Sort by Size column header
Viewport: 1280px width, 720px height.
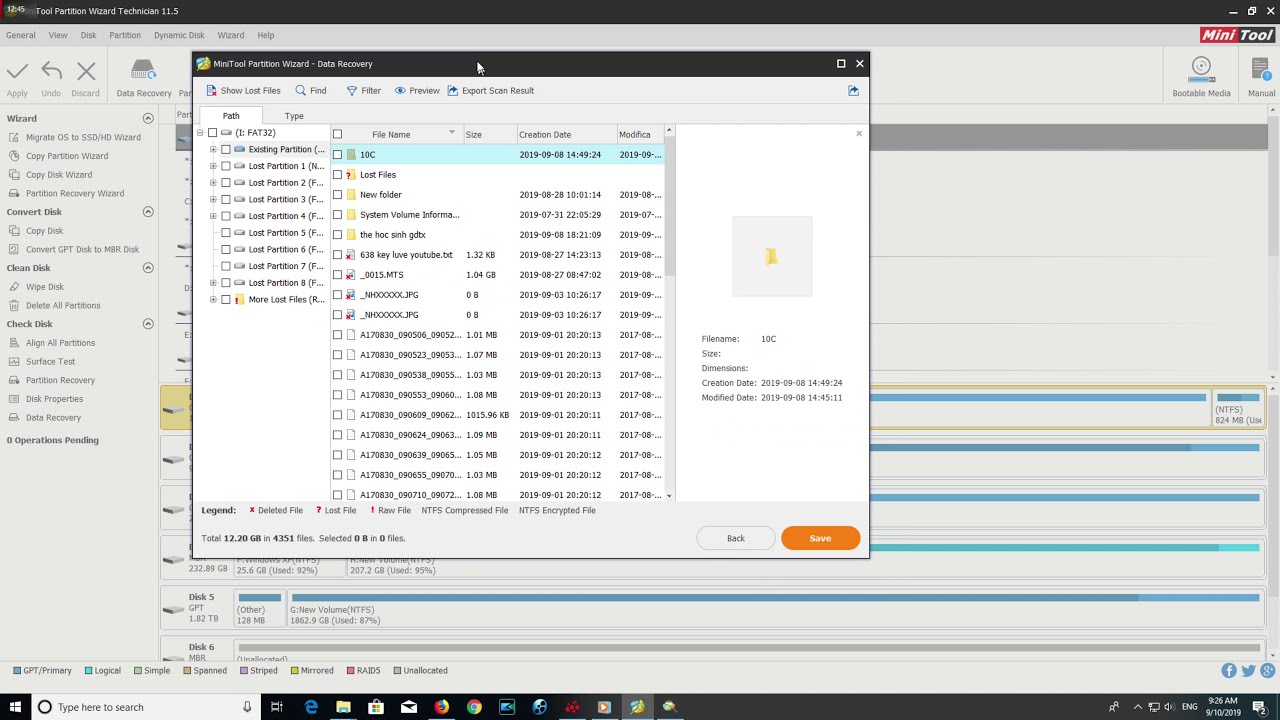(489, 134)
